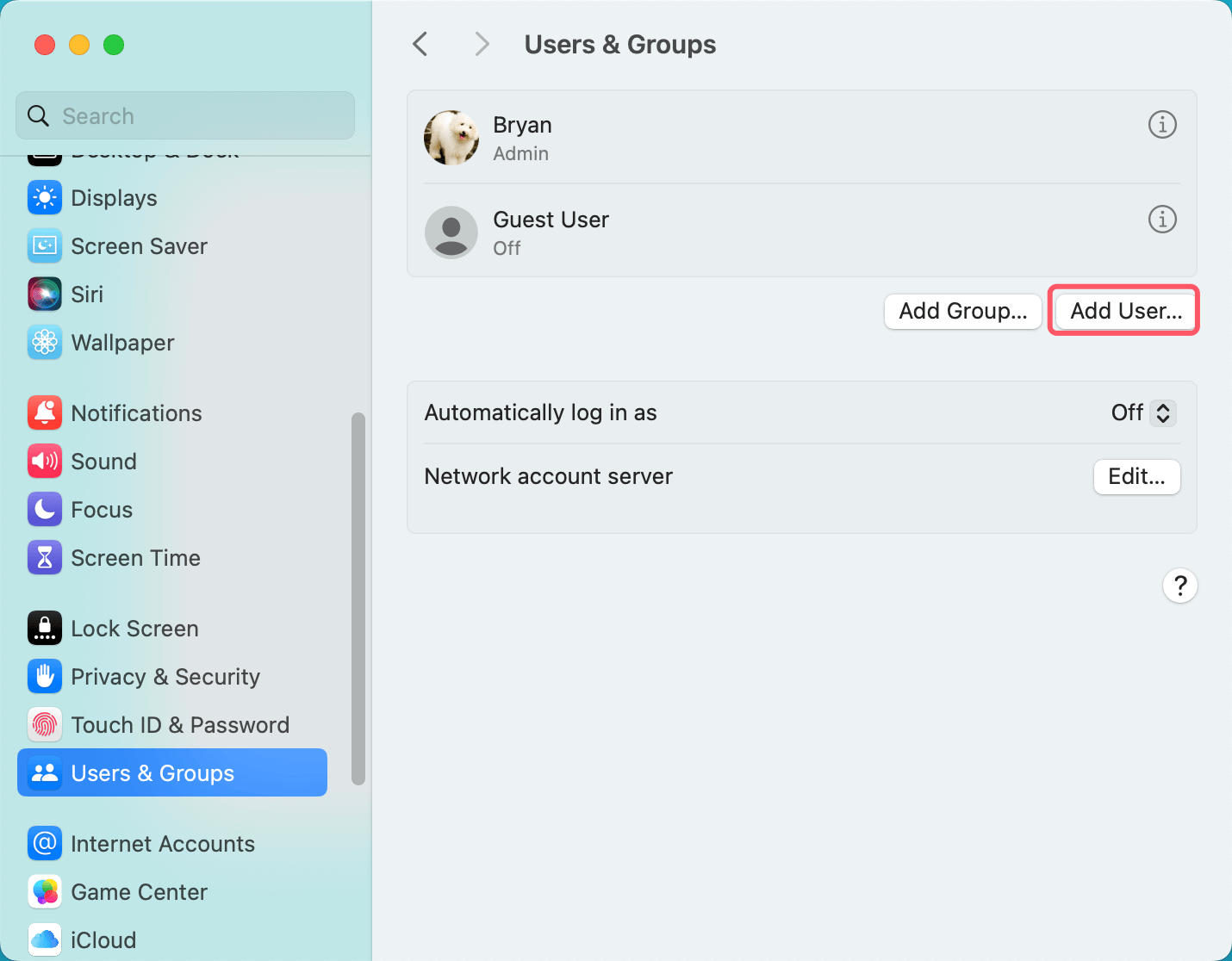Open the Automatically log in as dropdown
The width and height of the screenshot is (1232, 961).
point(1142,412)
